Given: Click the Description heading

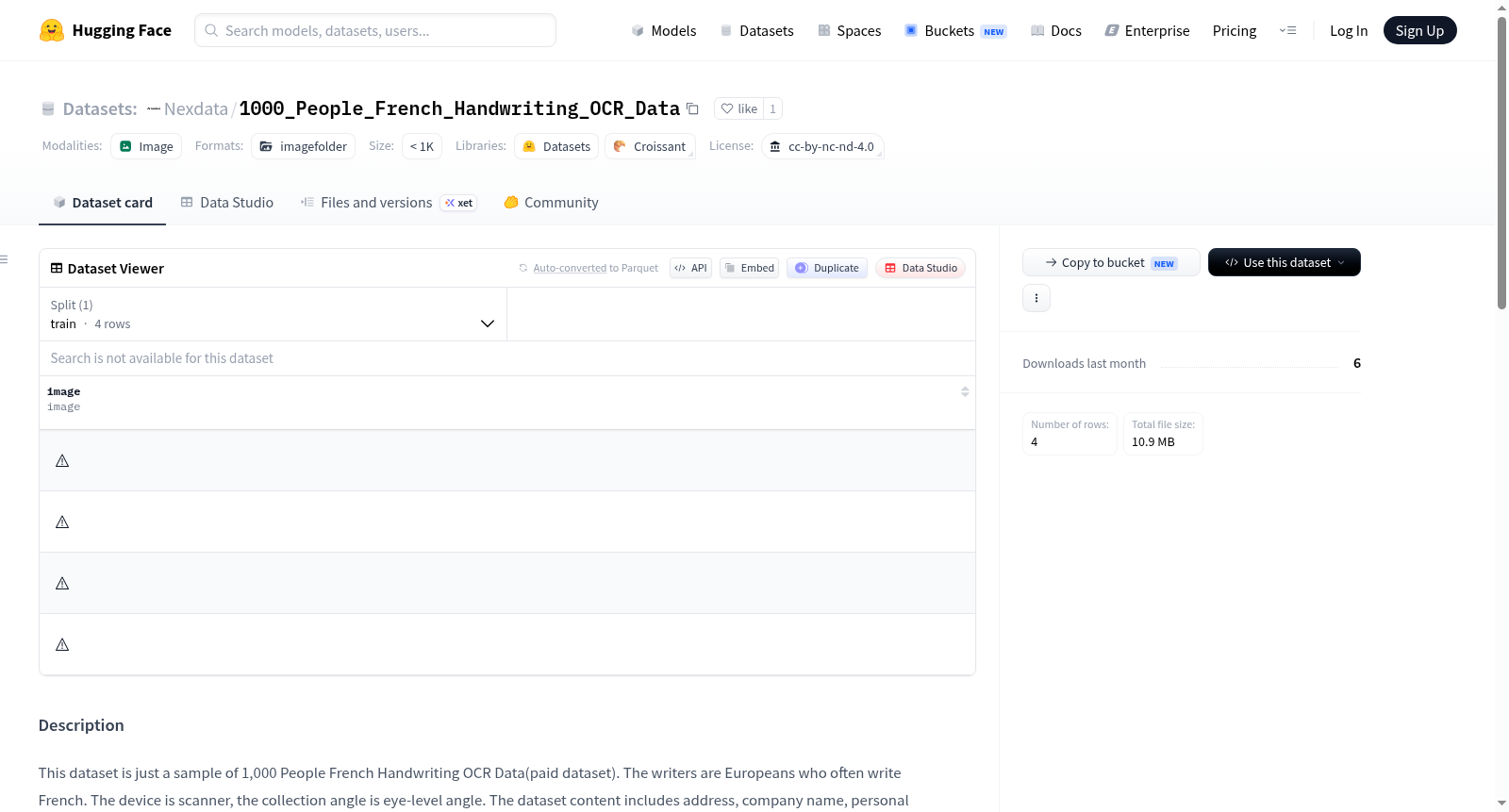Looking at the screenshot, I should coord(81,725).
